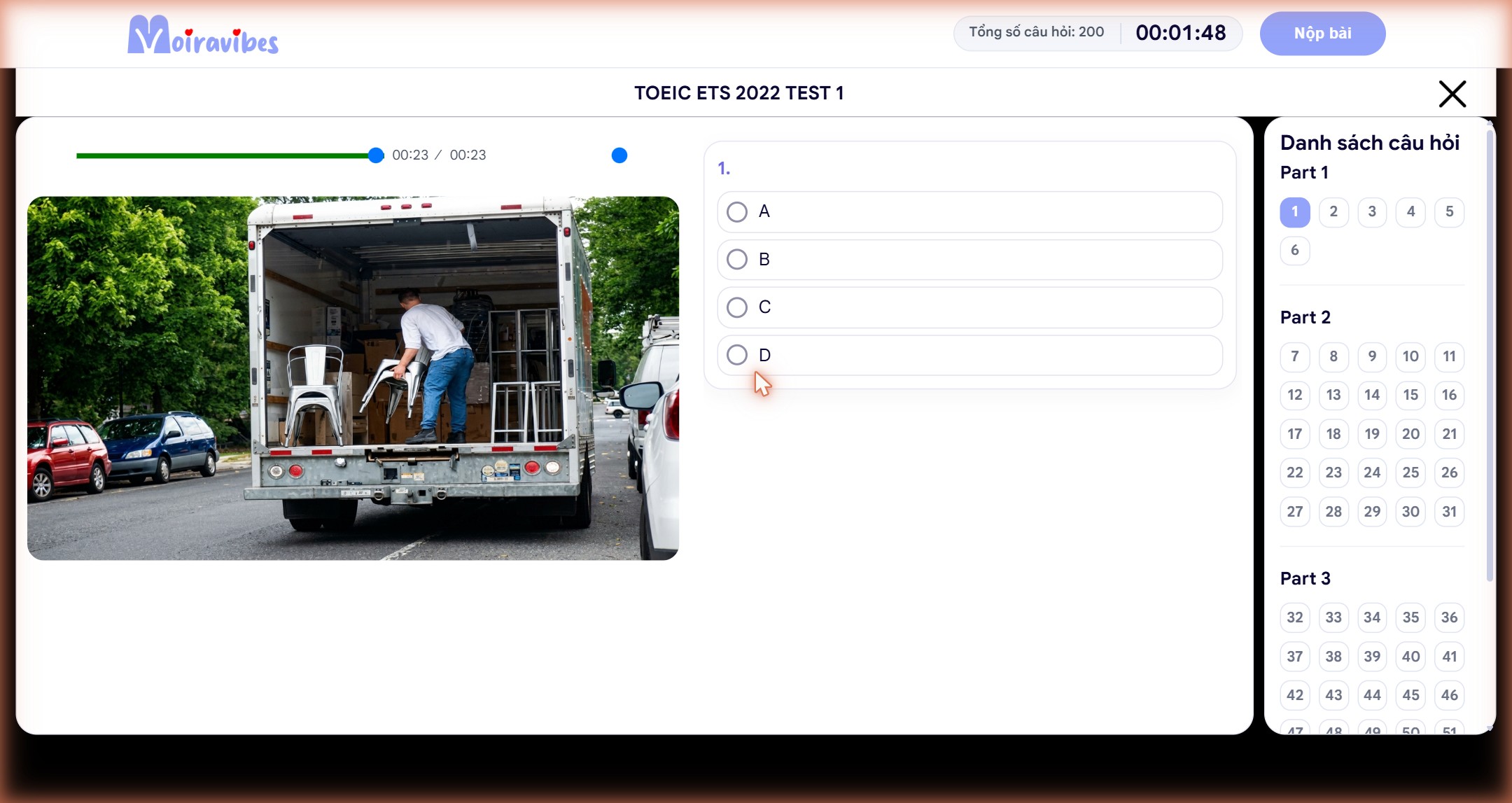Select question 22 from list
The image size is (1512, 803).
1295,473
